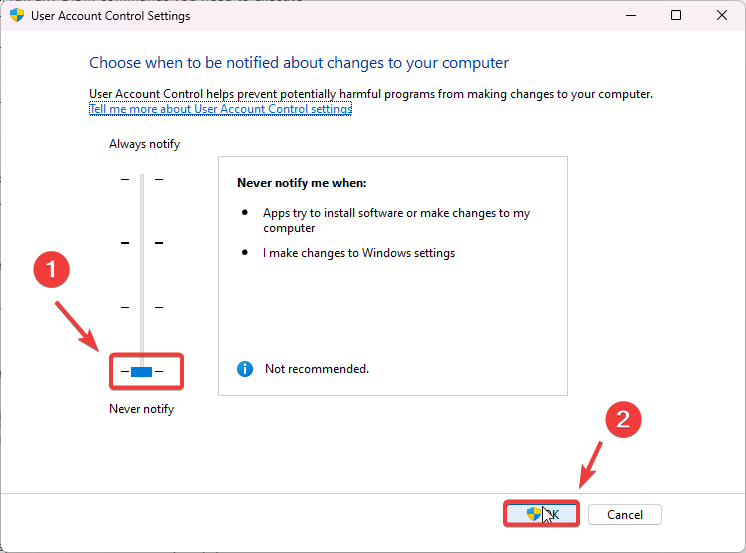
Task: Confirm settings with the OK button
Action: (x=542, y=514)
